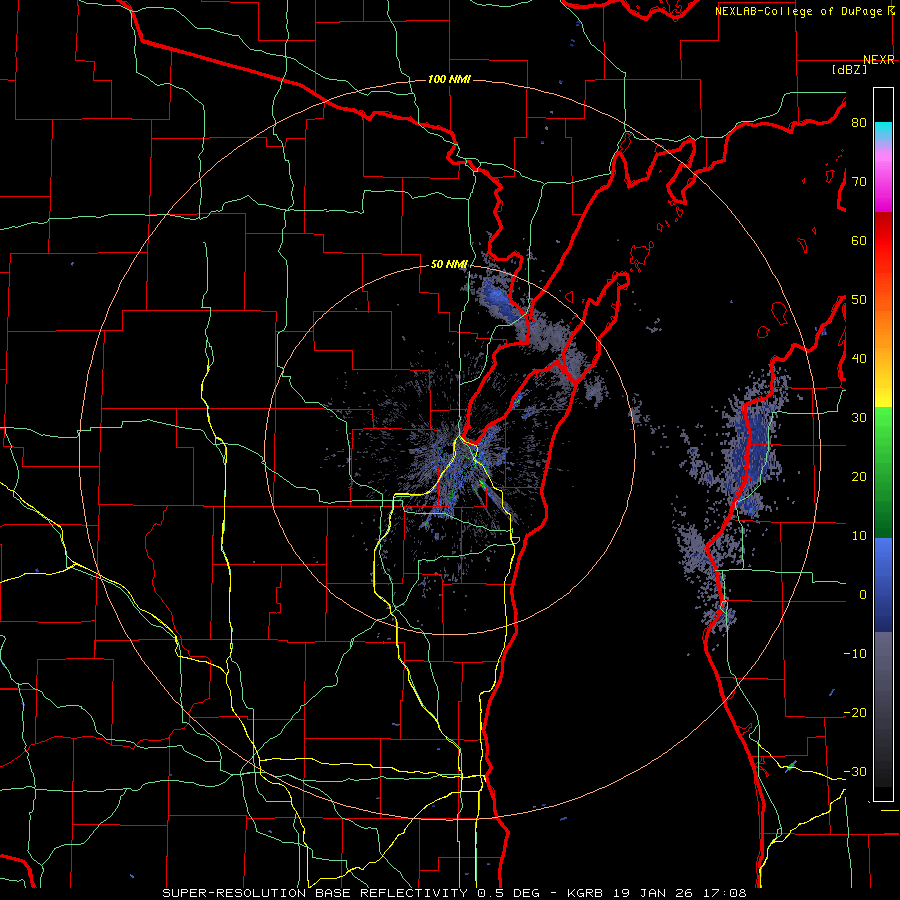Viewport: 900px width, 900px height.
Task: Click the SUPER-RESOLUTION BASE REFLECTIVITY caption text
Action: click(315, 893)
